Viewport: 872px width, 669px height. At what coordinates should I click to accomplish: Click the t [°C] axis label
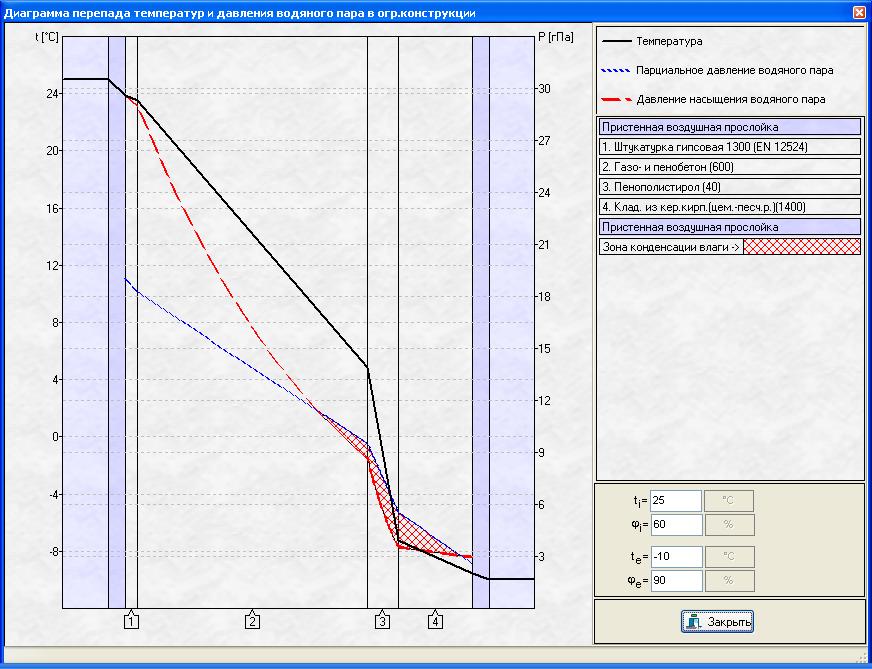coord(47,37)
